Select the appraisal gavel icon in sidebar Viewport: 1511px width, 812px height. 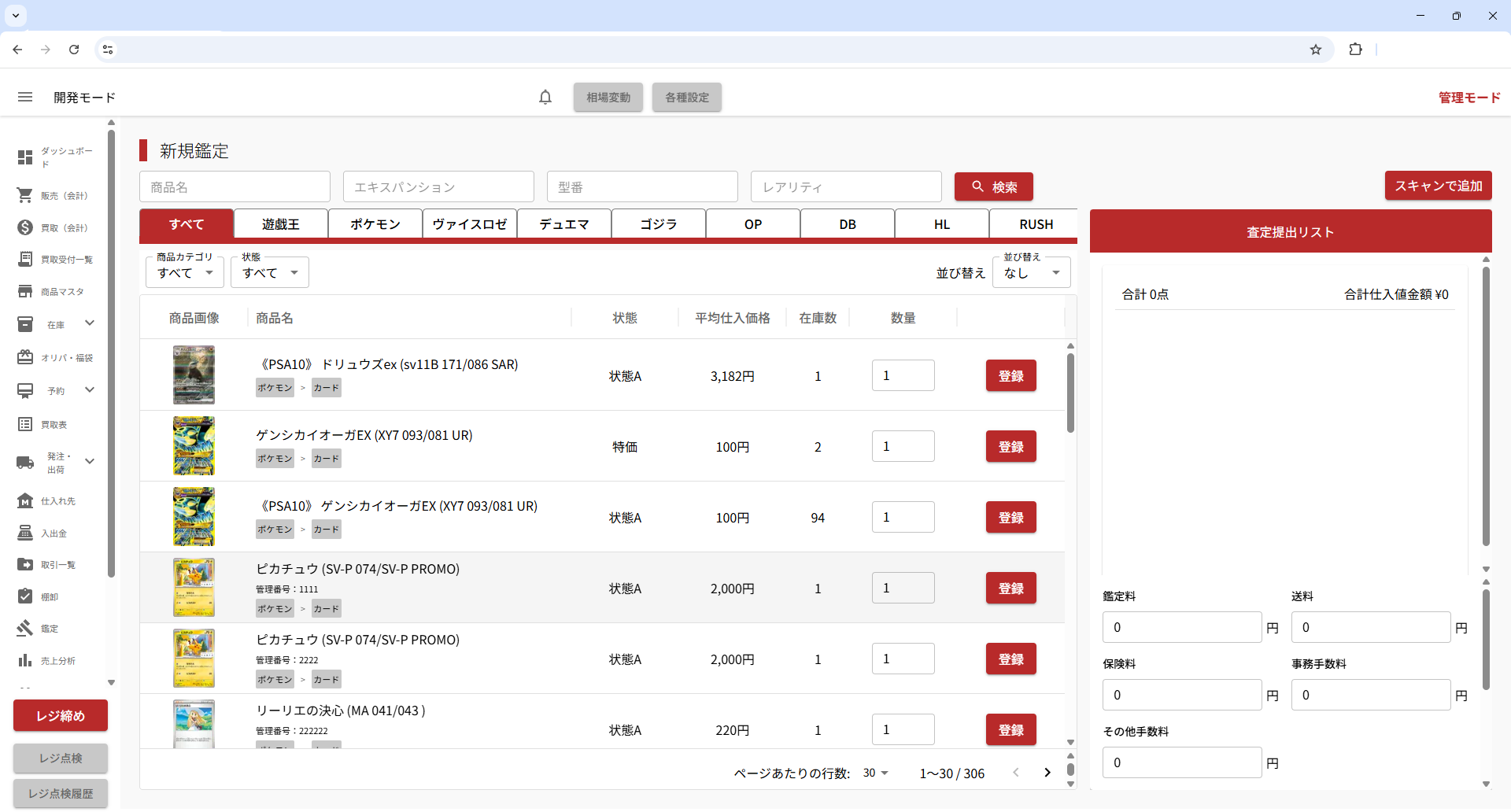[x=25, y=628]
